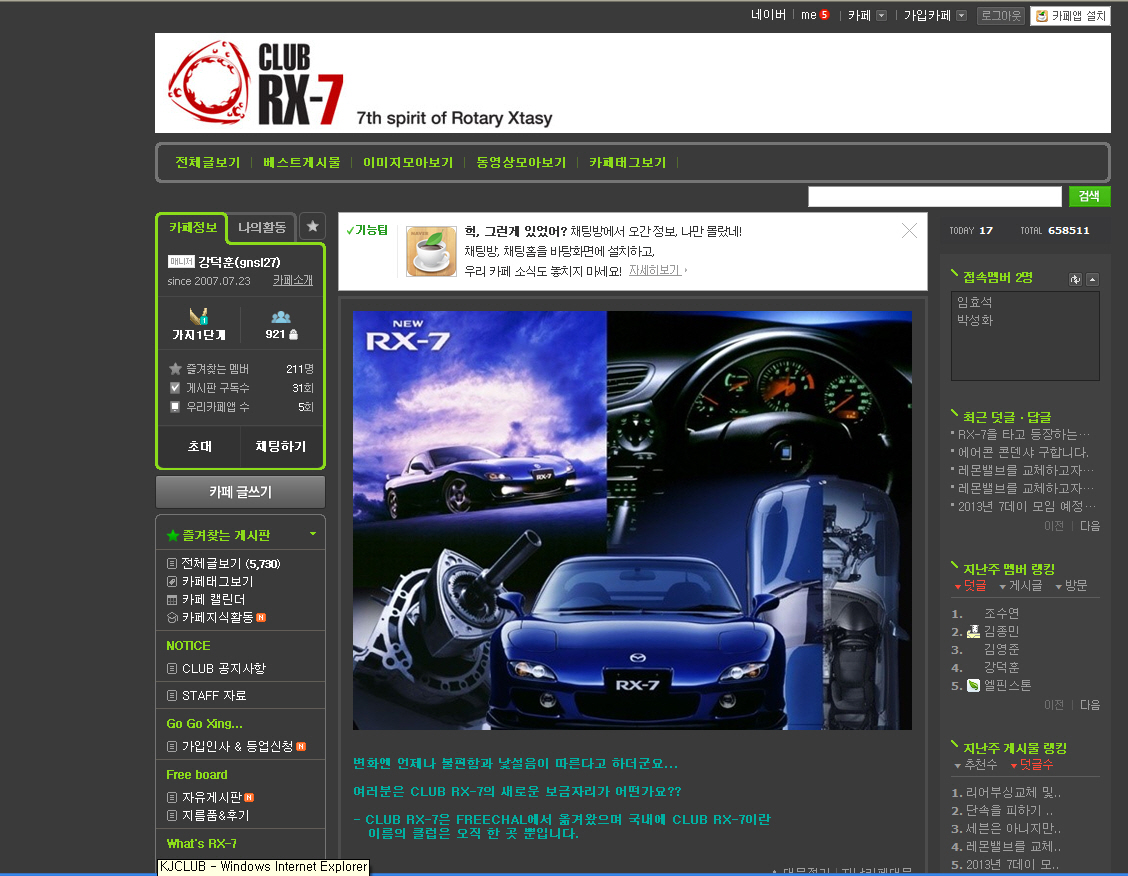Viewport: 1128px width, 876px height.
Task: Click the 카페앱 설치 install button
Action: coord(1070,16)
